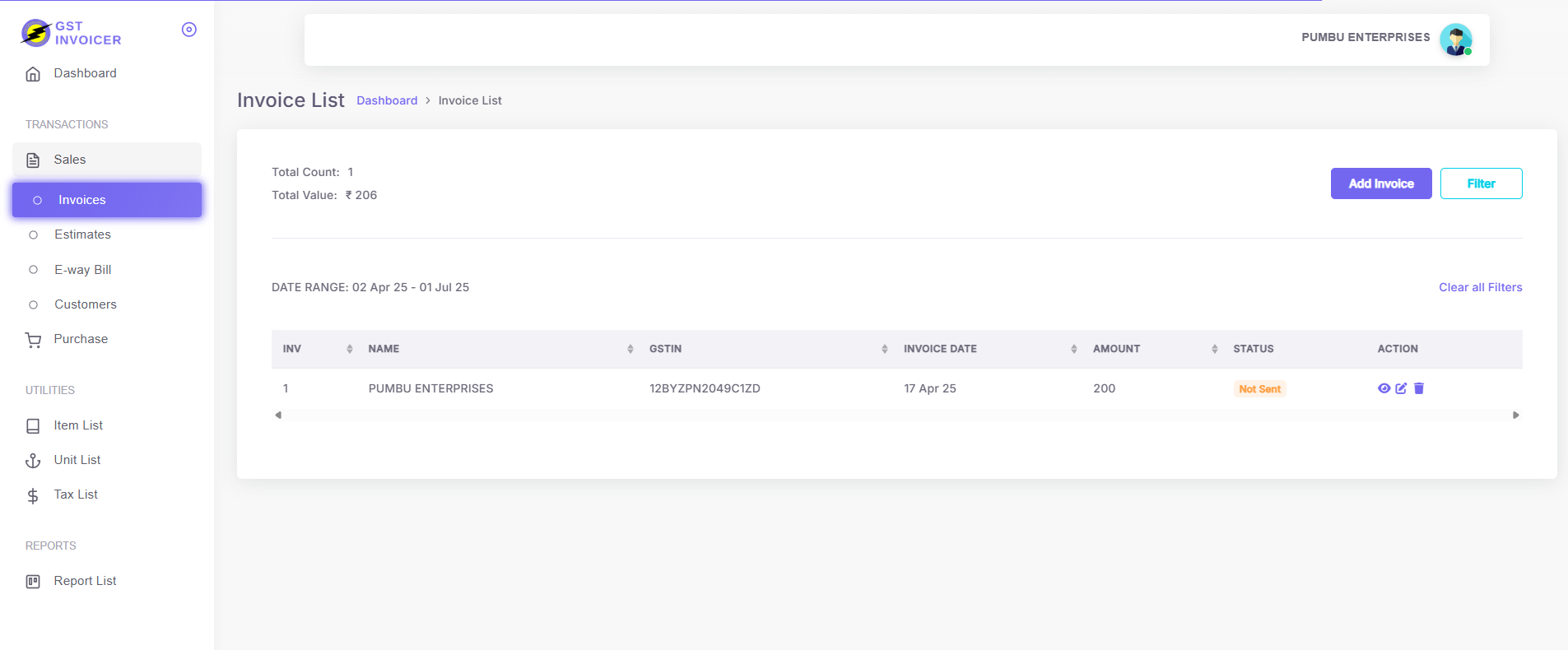The height and width of the screenshot is (650, 1568).
Task: Click the Dashboard home icon in sidebar
Action: coord(33,74)
